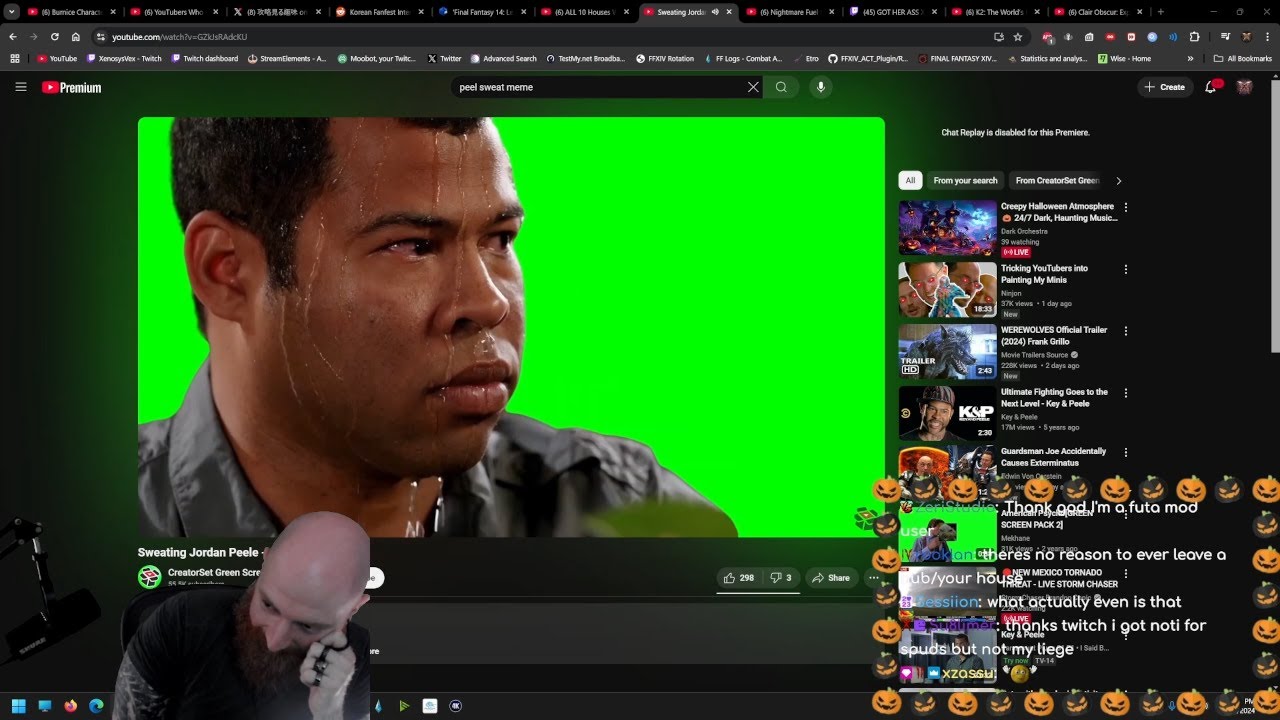The height and width of the screenshot is (720, 1280).
Task: Switch to the 'Final Fantasy 14' tab
Action: 482,12
